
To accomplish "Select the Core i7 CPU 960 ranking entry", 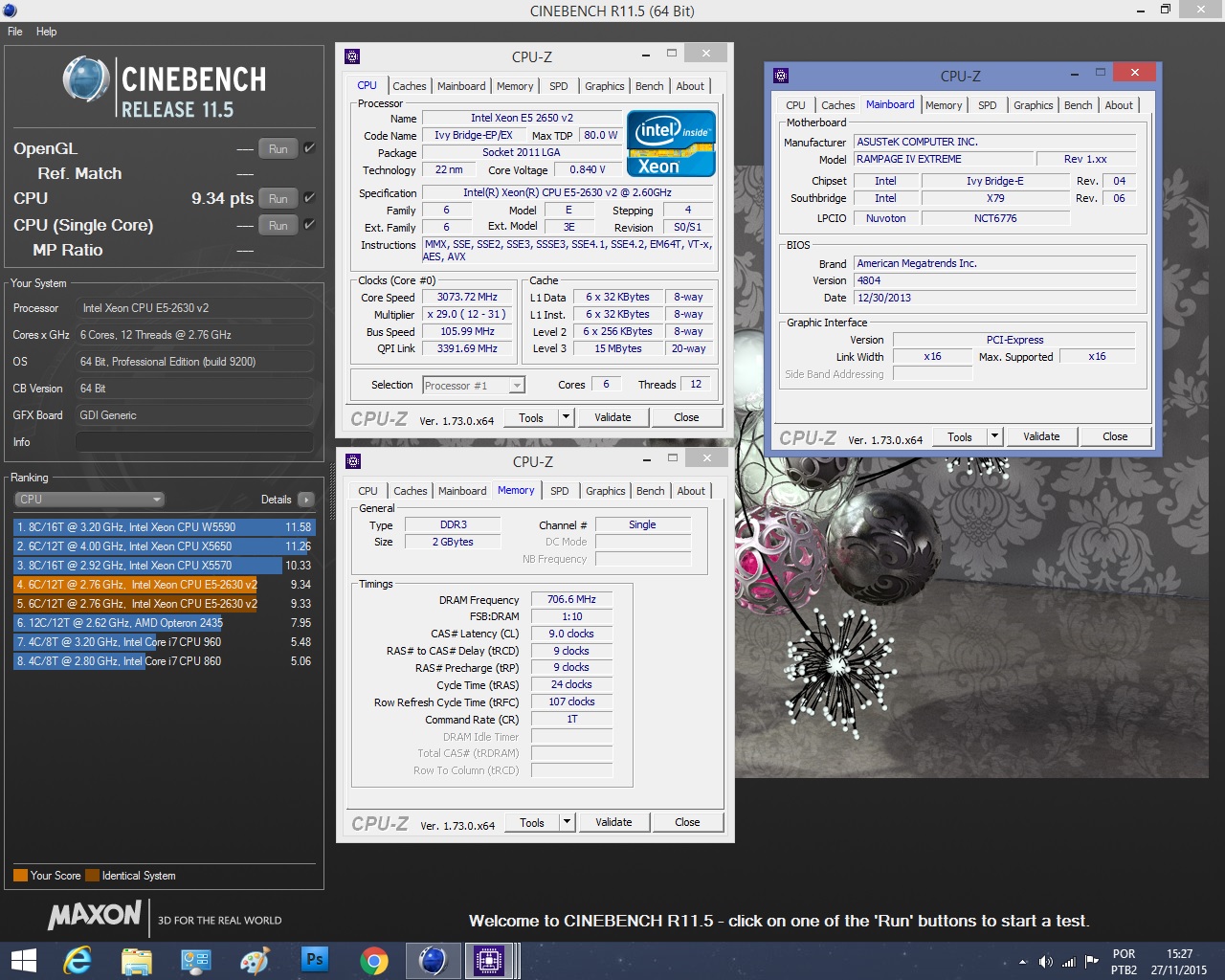I will [164, 642].
